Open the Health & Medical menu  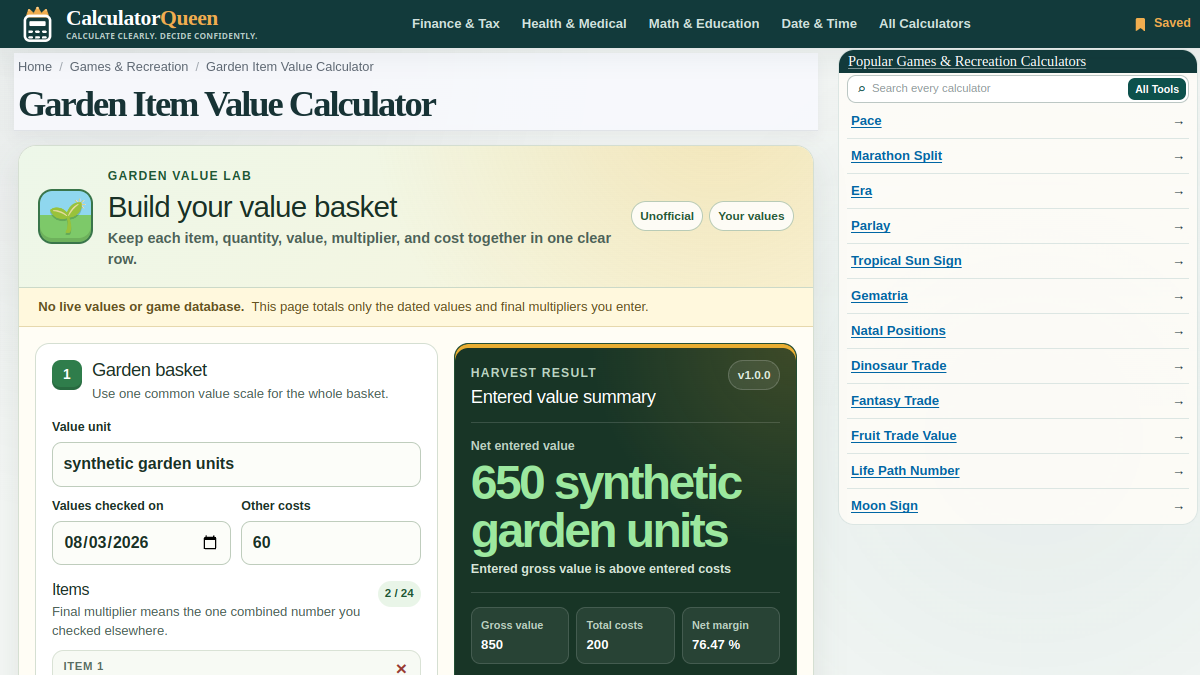click(x=574, y=23)
